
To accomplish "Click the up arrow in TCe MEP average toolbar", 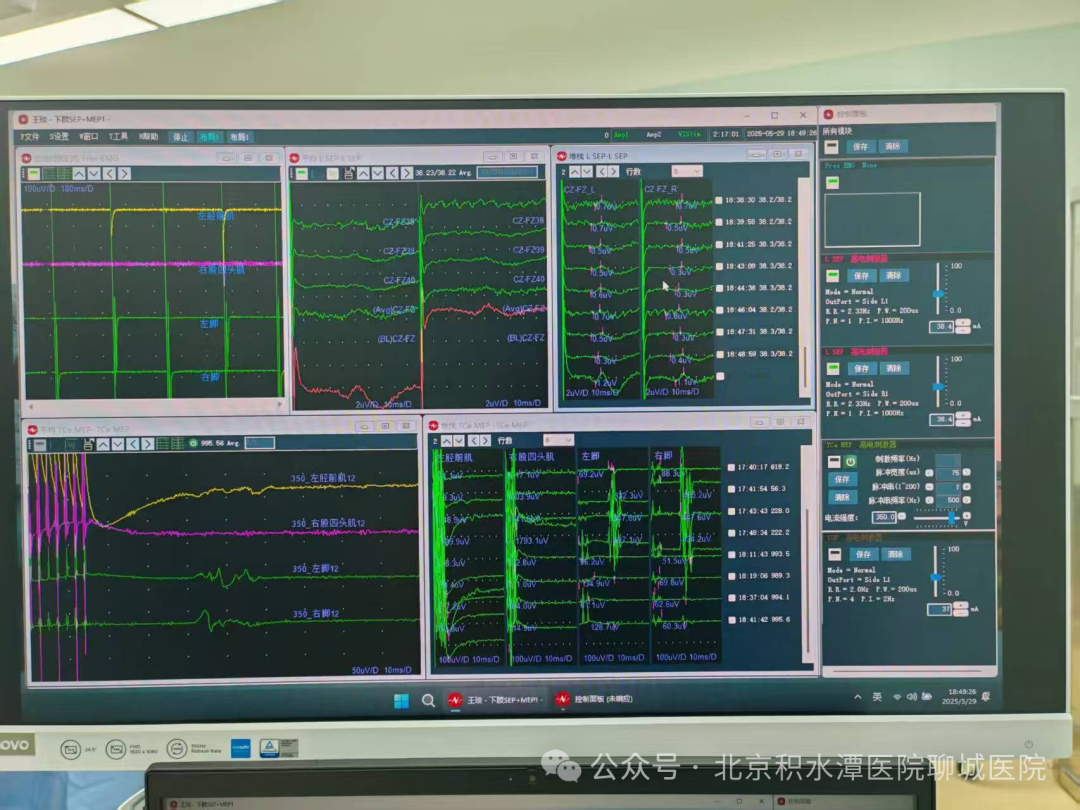I will click(x=103, y=444).
